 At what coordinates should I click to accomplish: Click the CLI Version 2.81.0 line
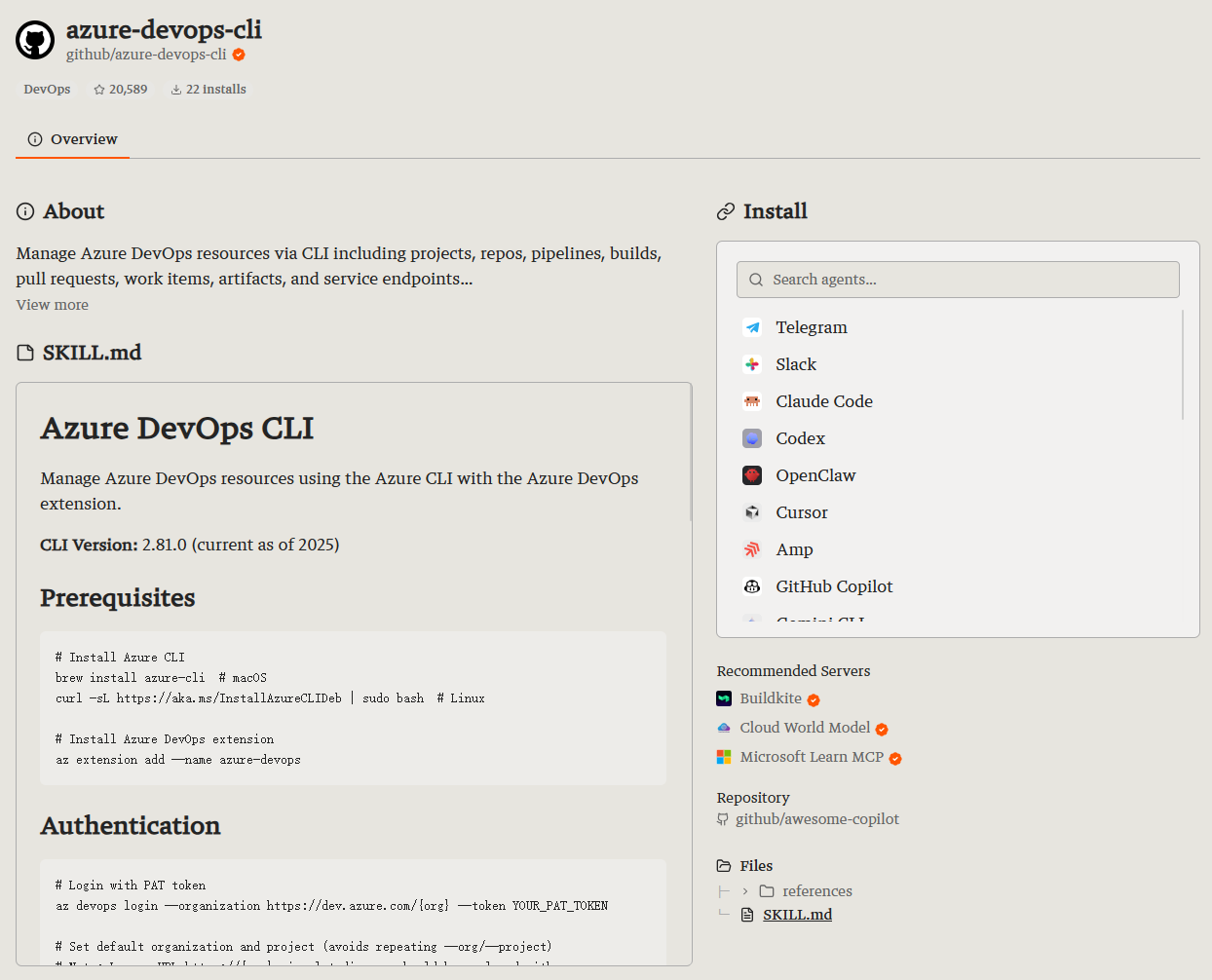(x=190, y=545)
